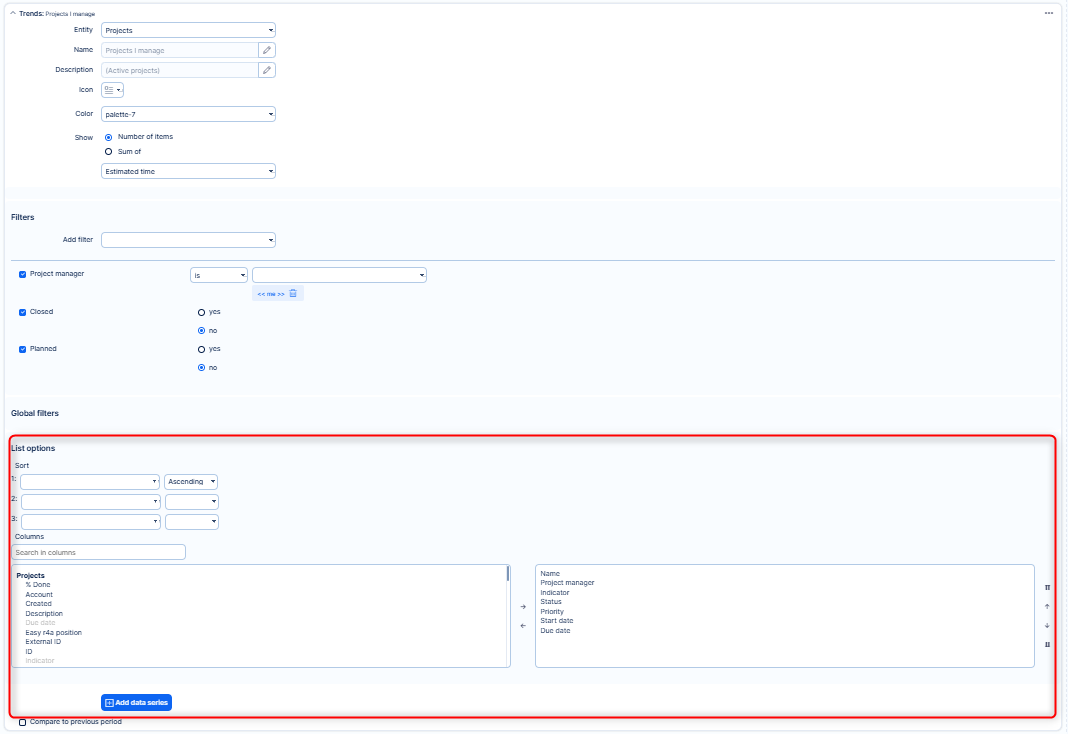Open the Entity dropdown showing Projects
The height and width of the screenshot is (734, 1068).
click(188, 31)
